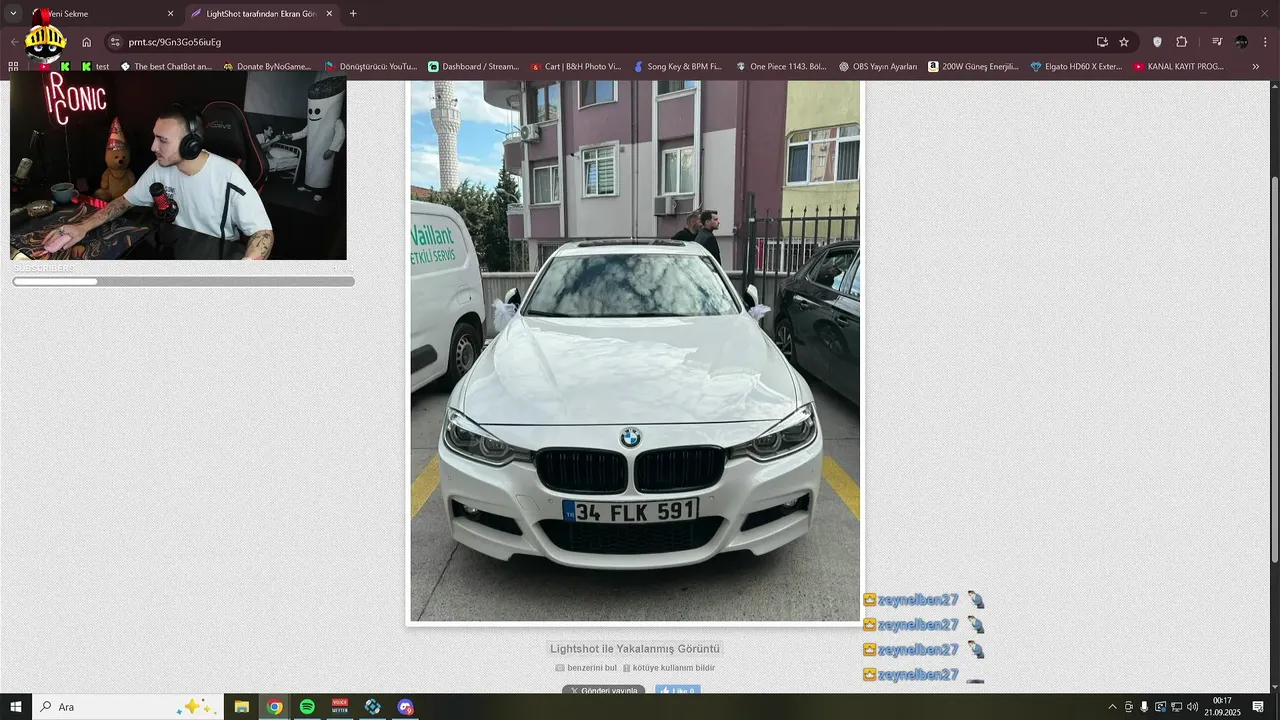Image resolution: width=1280 pixels, height=720 pixels.
Task: Close the LightShot tab
Action: pos(329,14)
